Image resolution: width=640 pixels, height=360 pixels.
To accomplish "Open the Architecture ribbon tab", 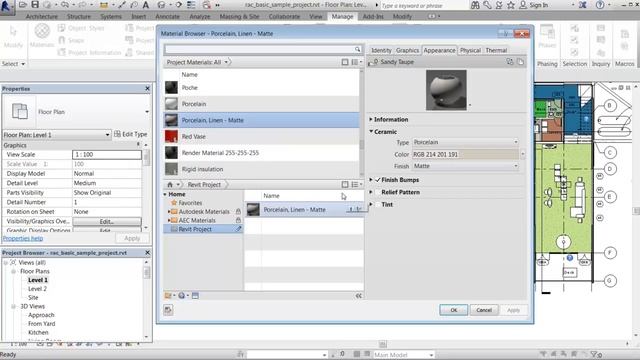I will [x=42, y=16].
